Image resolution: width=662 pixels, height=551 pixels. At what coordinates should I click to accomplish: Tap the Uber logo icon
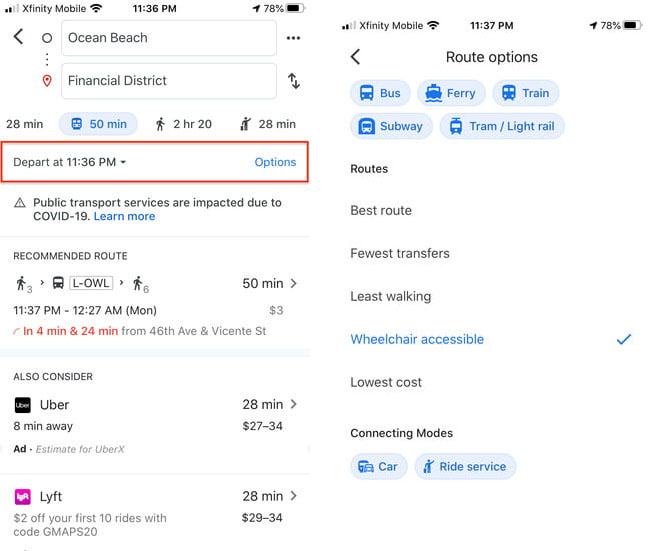click(x=22, y=405)
